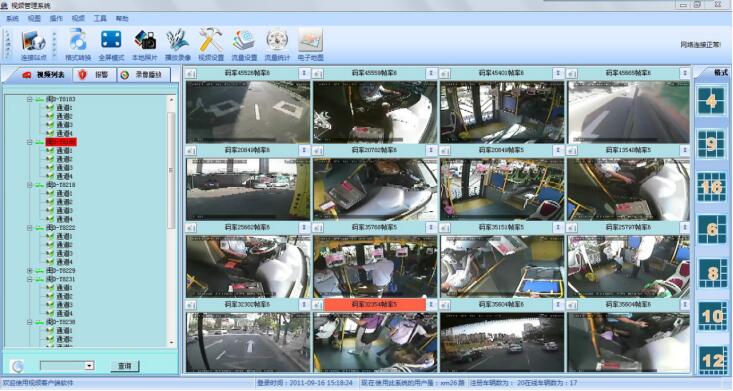733x391 pixels.
Task: Select the 12-pane video layout
Action: point(711,359)
